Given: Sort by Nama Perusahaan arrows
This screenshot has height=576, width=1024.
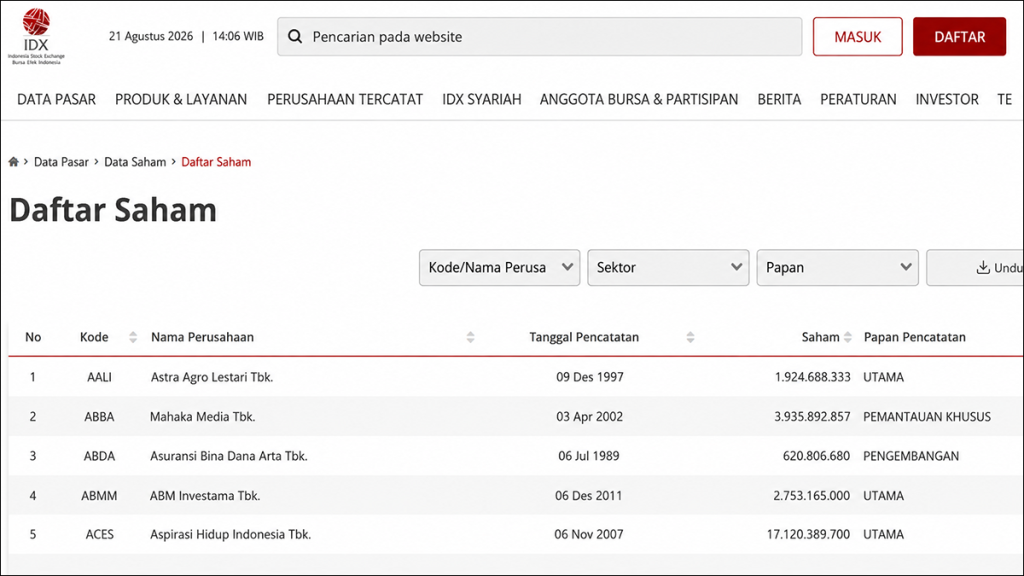Looking at the screenshot, I should pos(470,337).
